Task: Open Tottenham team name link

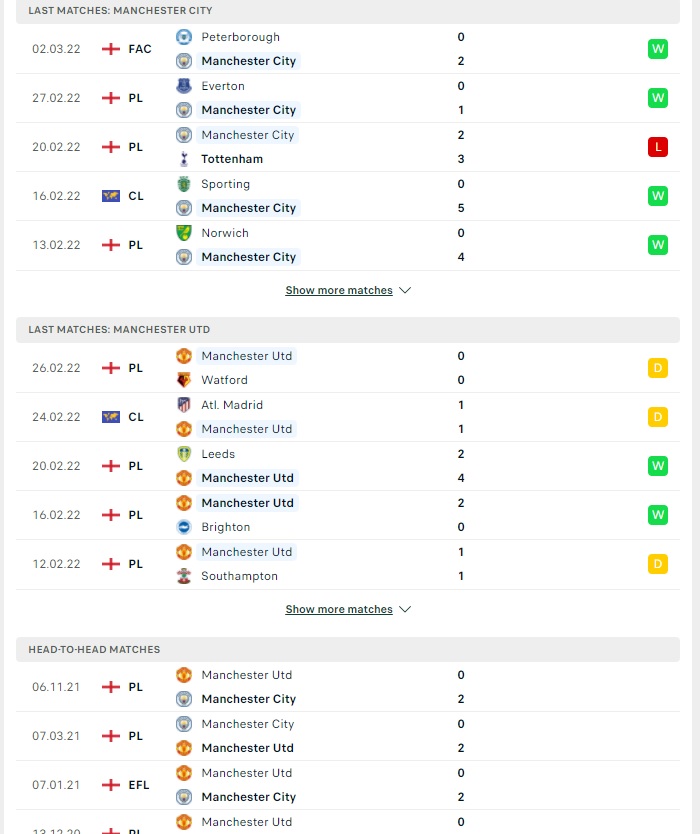Action: (x=232, y=159)
